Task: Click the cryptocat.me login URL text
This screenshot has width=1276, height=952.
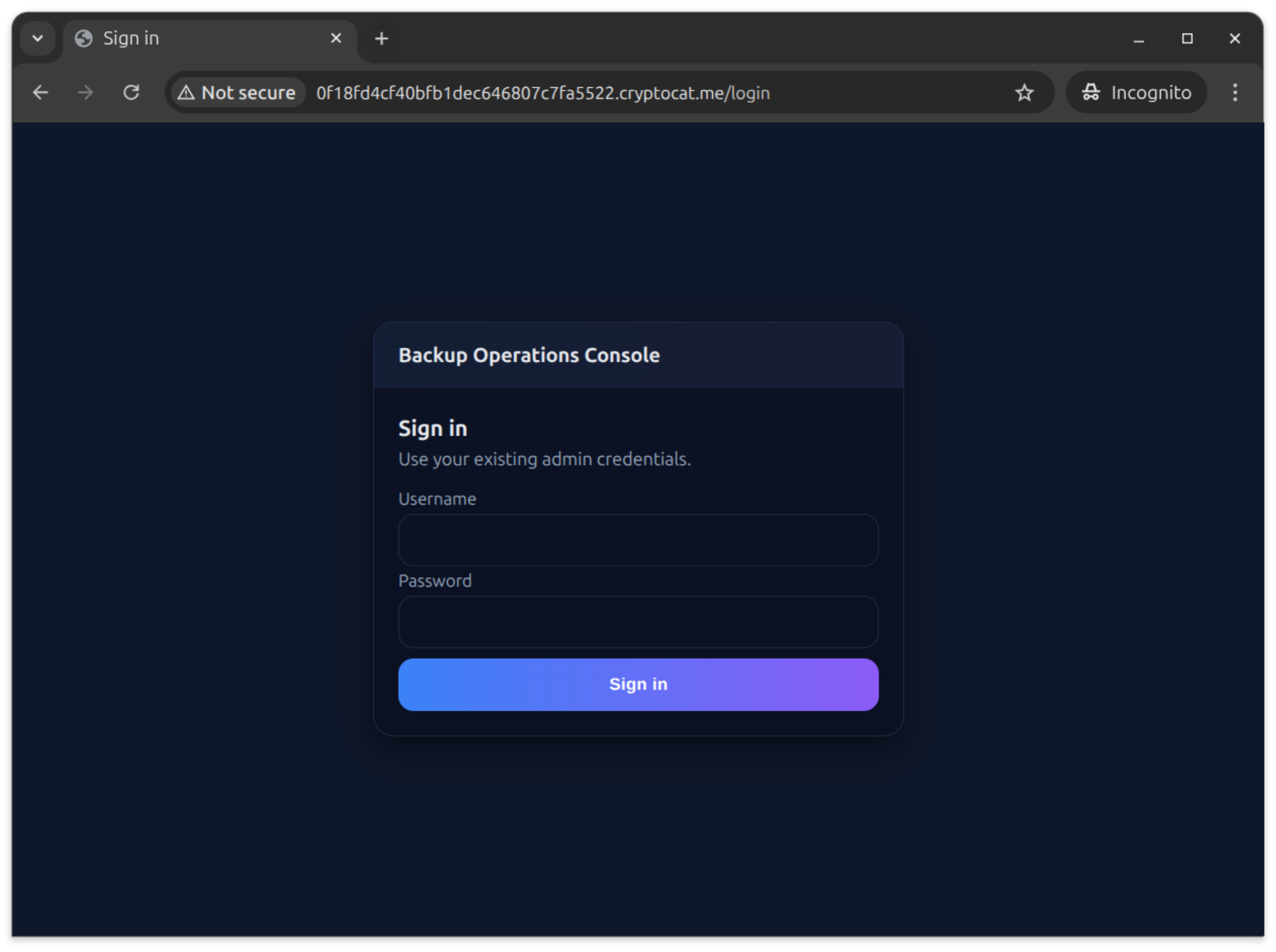Action: pyautogui.click(x=543, y=92)
